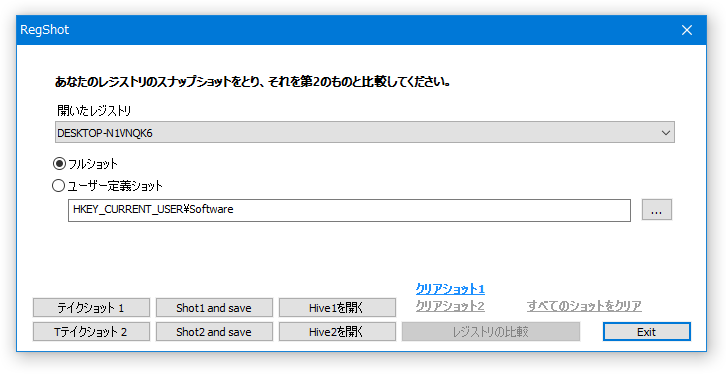
Task: Choose the ユーザー定義ショット radio option
Action: tap(58, 186)
